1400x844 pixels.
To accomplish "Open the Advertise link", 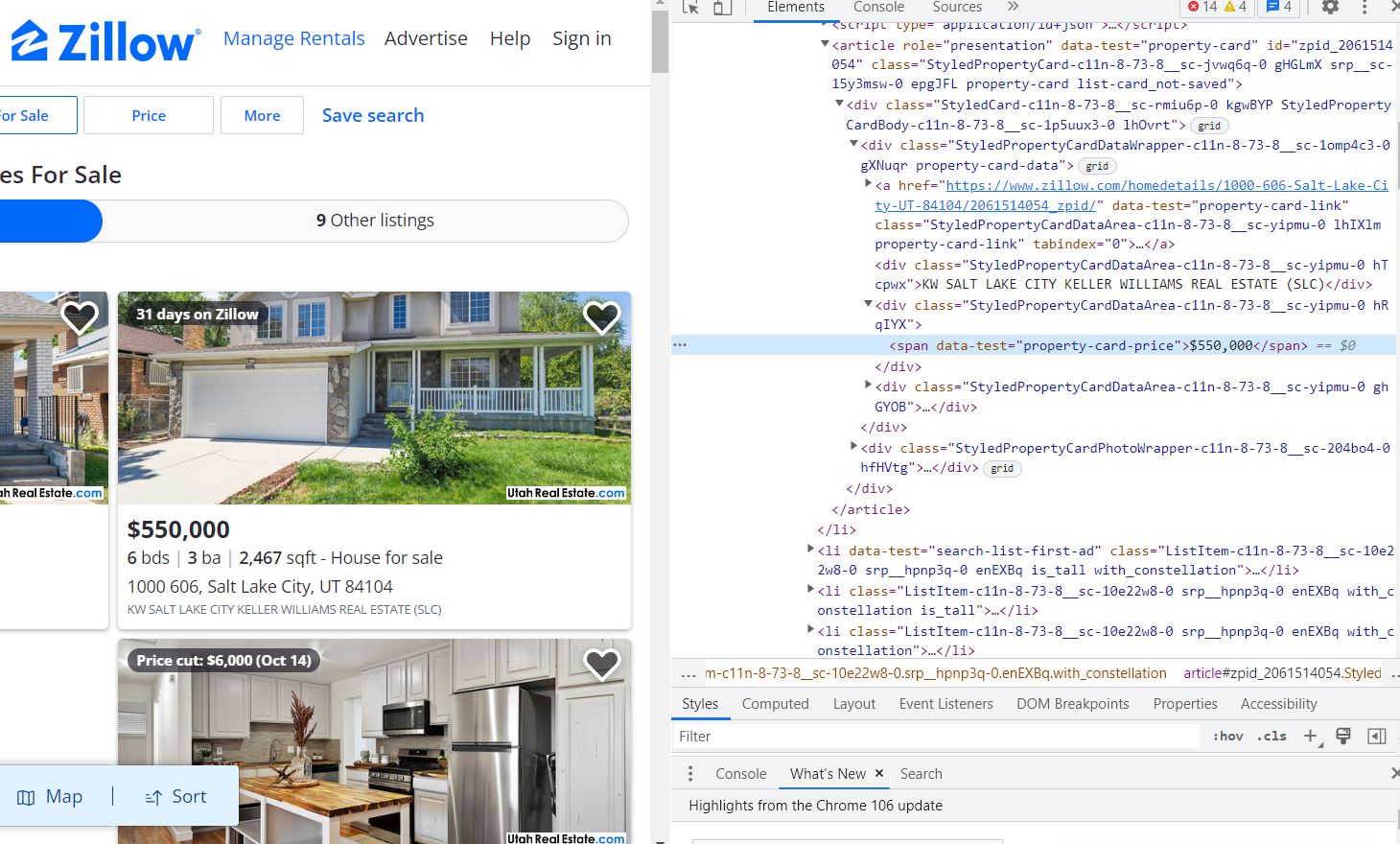I will (x=426, y=38).
